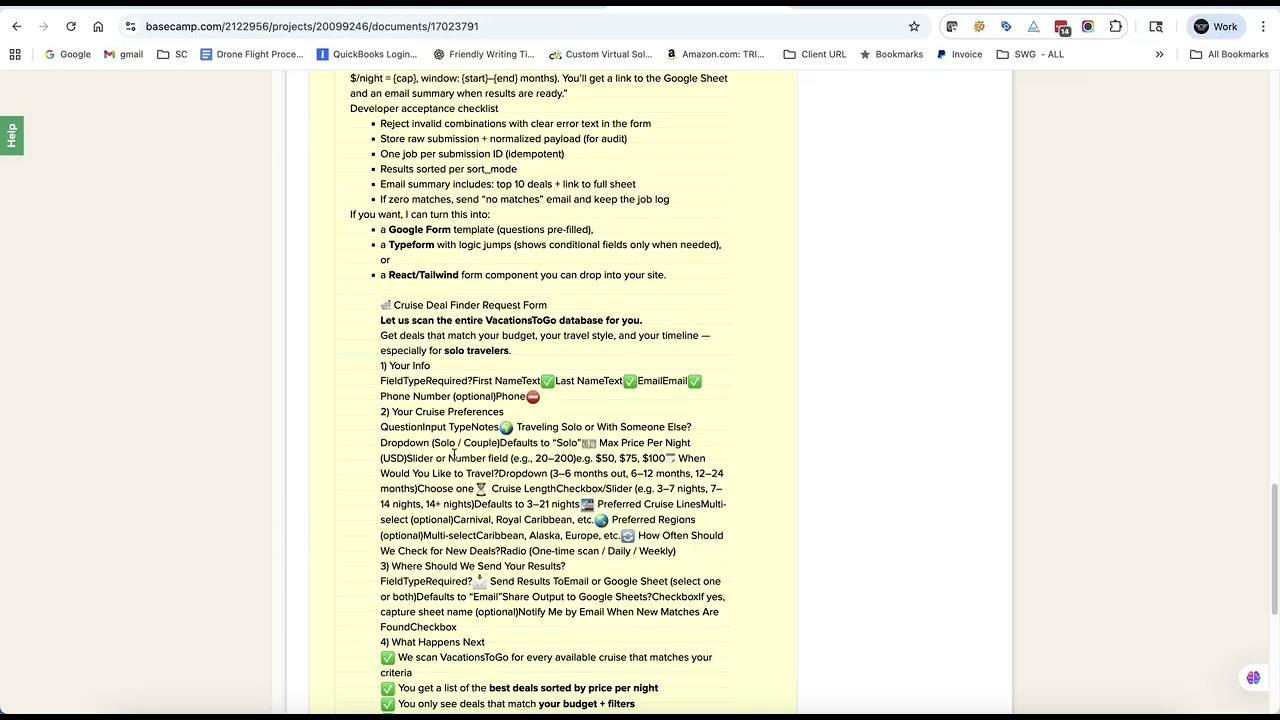The image size is (1280, 720).
Task: Open the apps grid in bookmarks bar
Action: (x=15, y=54)
